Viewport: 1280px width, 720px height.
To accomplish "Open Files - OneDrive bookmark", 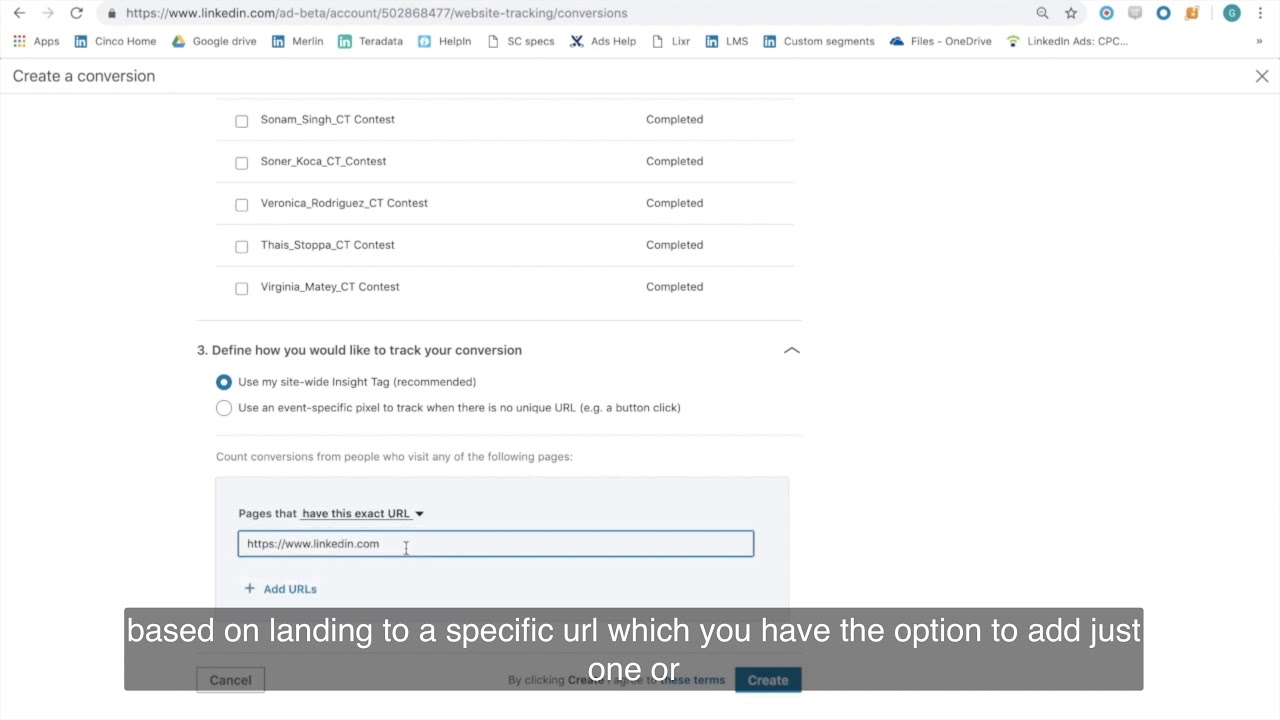I will [x=941, y=41].
